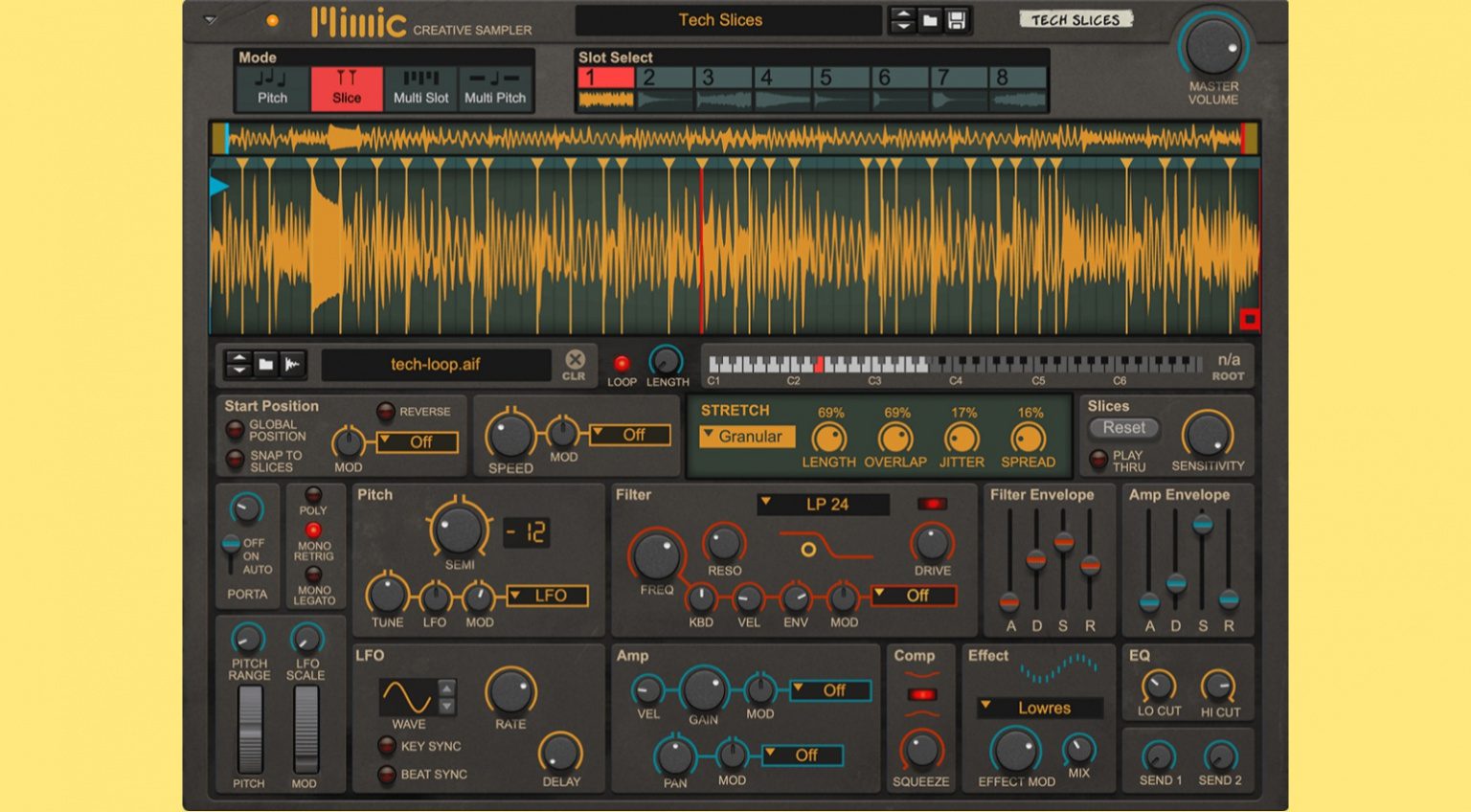Click the waveform preview icon beside folder
Screen dimensions: 1471x812
(x=292, y=364)
